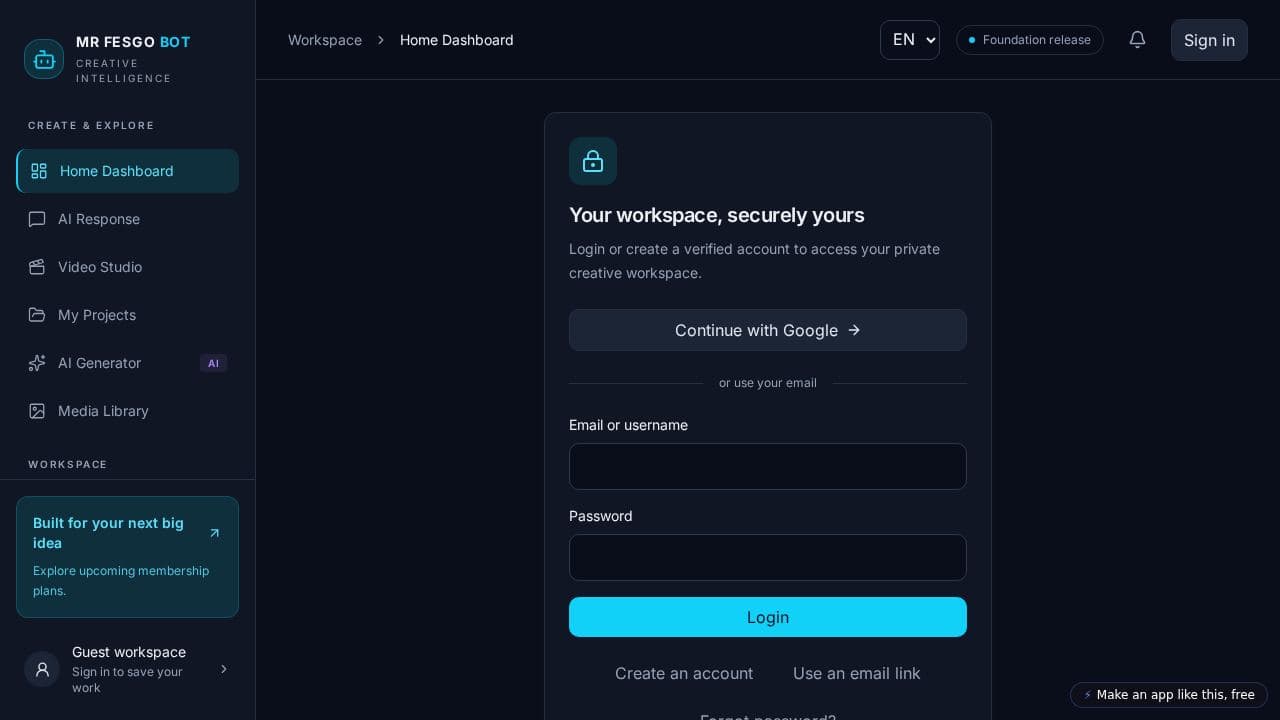Click the AI Response chat icon
The image size is (1280, 720).
(37, 219)
